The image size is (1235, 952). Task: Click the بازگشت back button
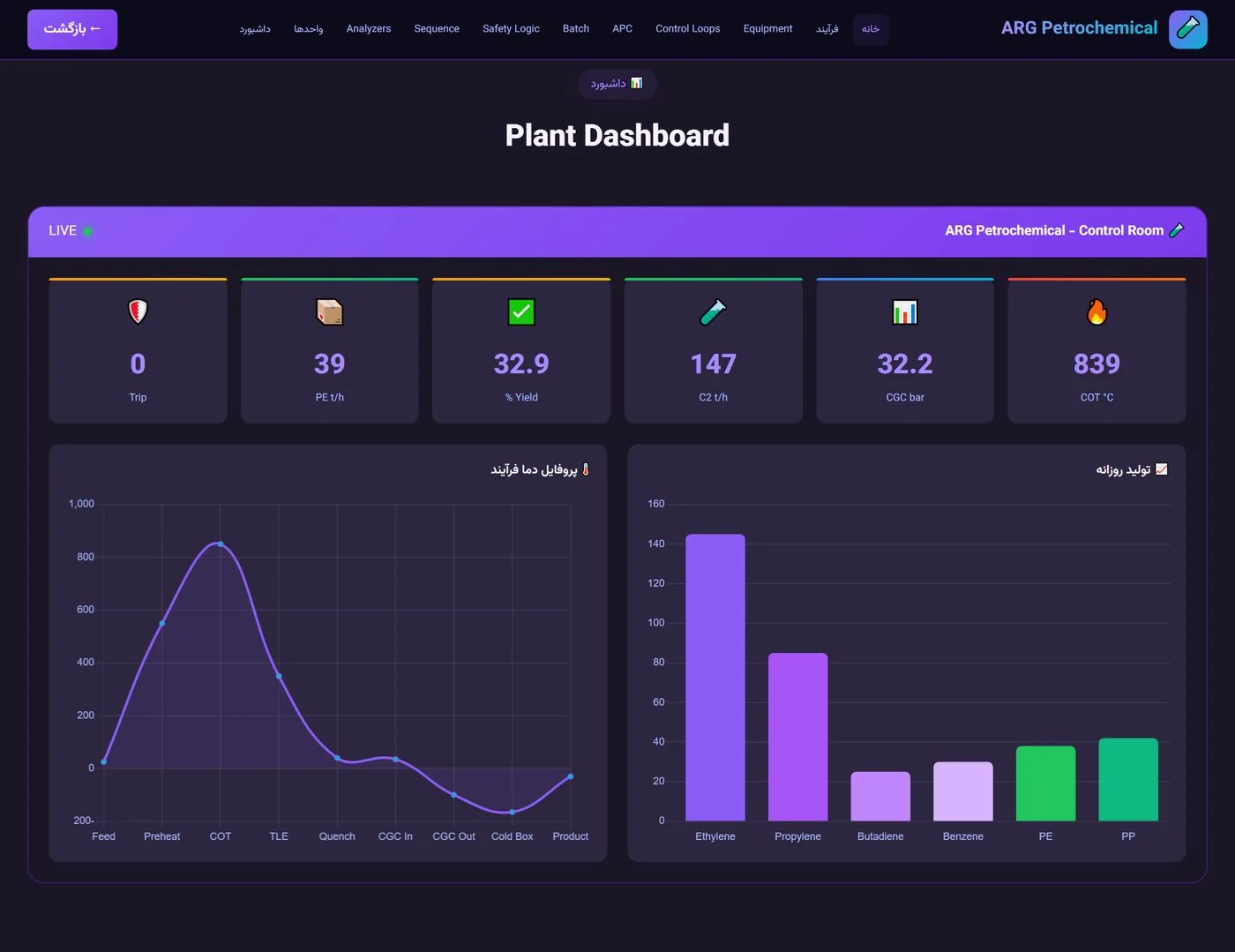pos(72,29)
